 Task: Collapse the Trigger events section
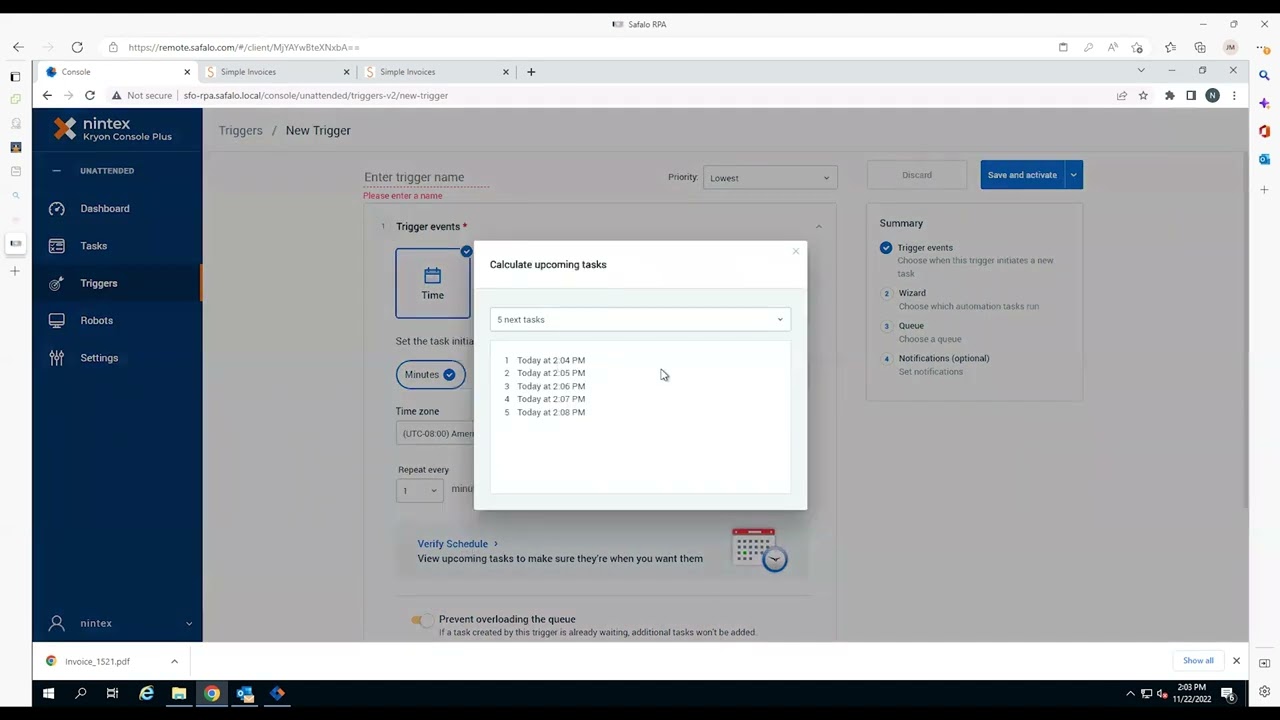(x=818, y=227)
